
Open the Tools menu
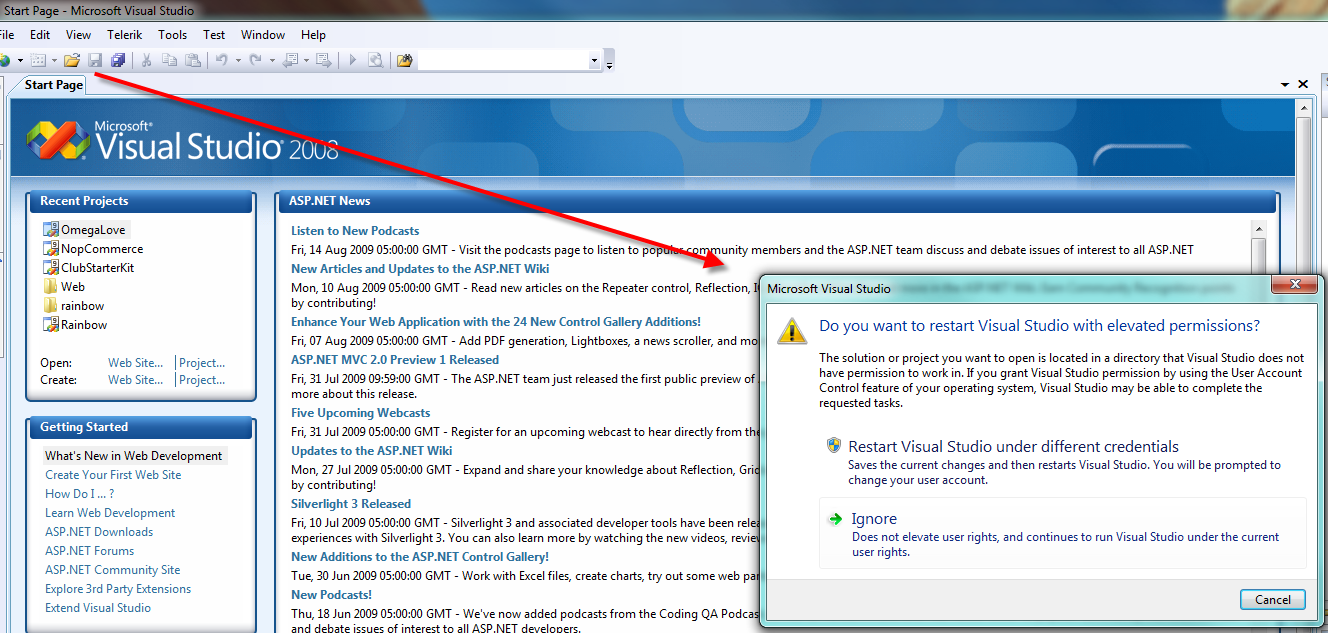pos(172,35)
